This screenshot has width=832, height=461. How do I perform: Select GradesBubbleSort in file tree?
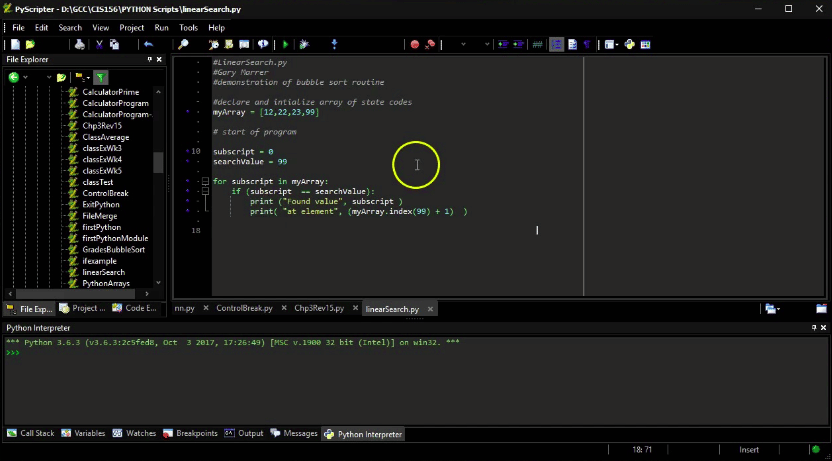coord(114,249)
